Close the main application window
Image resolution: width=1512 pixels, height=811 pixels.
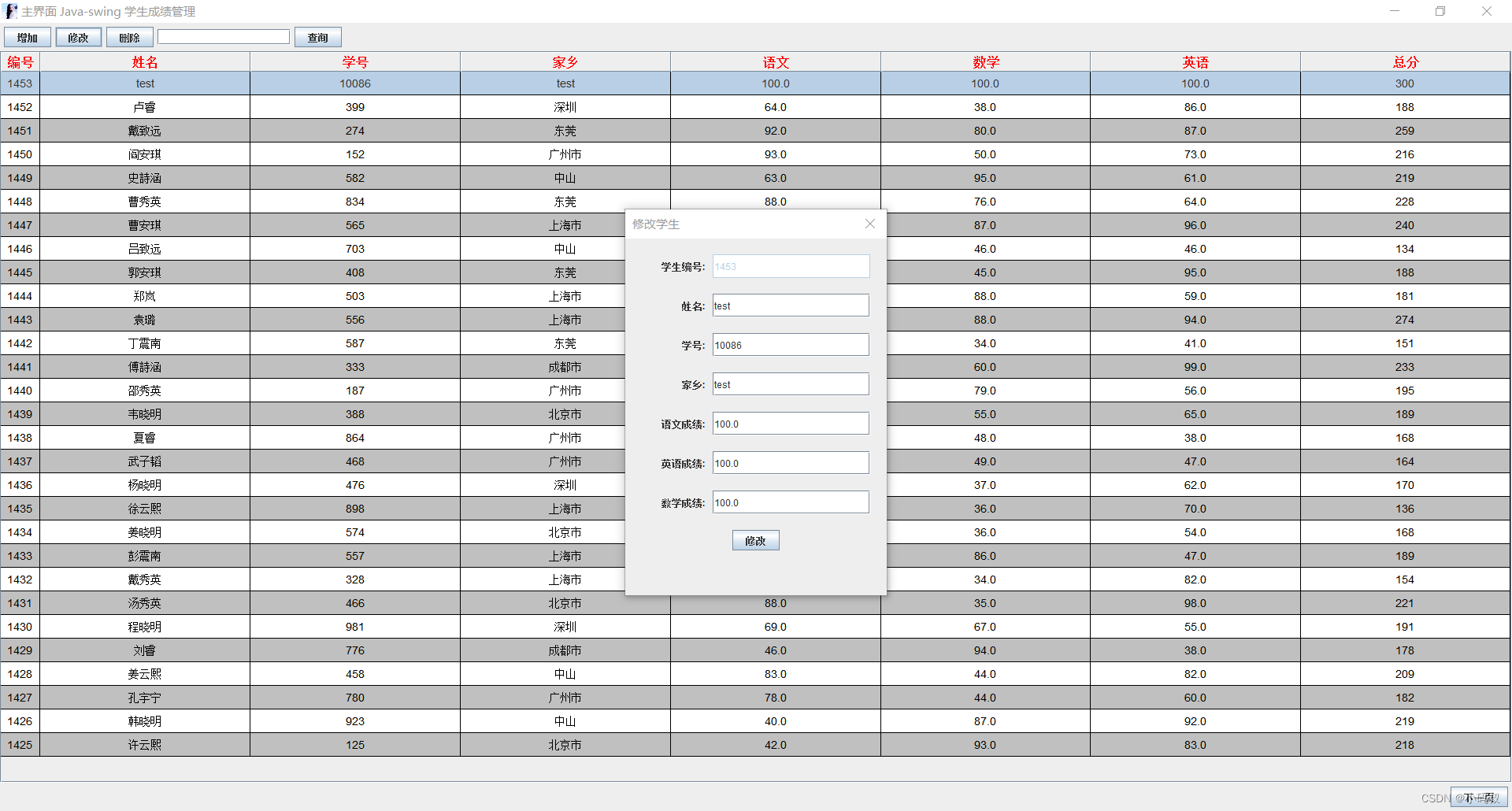point(1487,11)
